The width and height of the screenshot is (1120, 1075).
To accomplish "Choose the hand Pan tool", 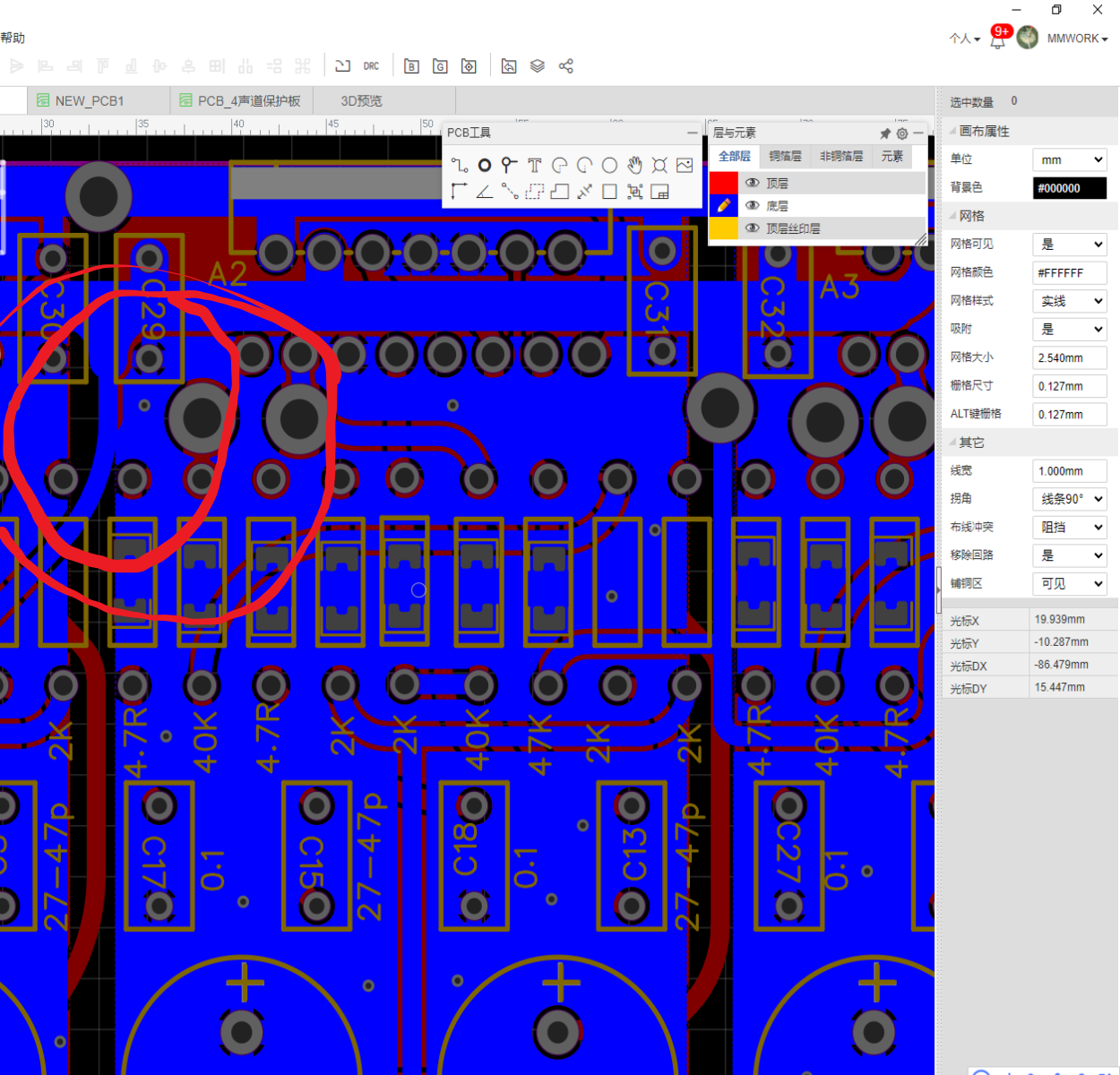I will click(x=634, y=165).
